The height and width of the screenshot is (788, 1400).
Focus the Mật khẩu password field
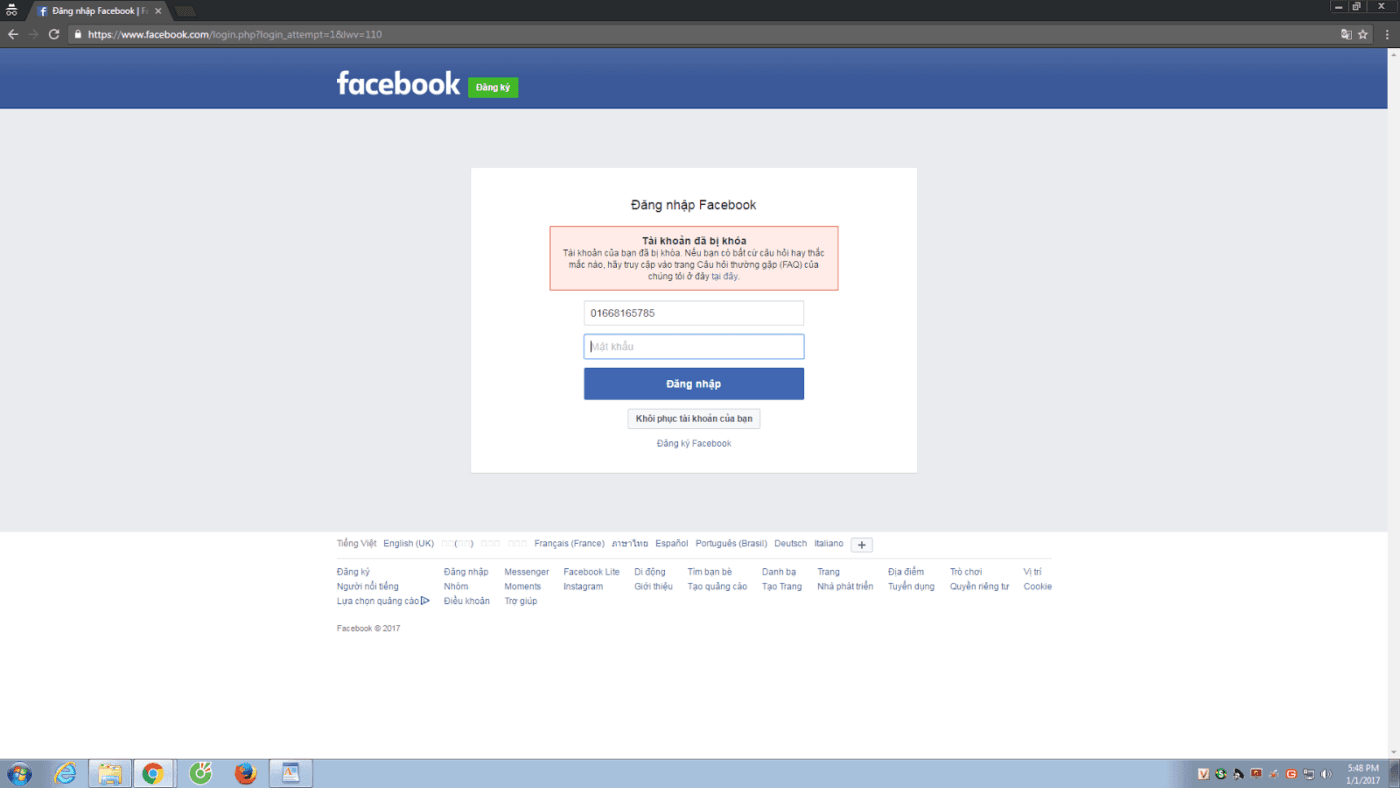click(x=694, y=347)
